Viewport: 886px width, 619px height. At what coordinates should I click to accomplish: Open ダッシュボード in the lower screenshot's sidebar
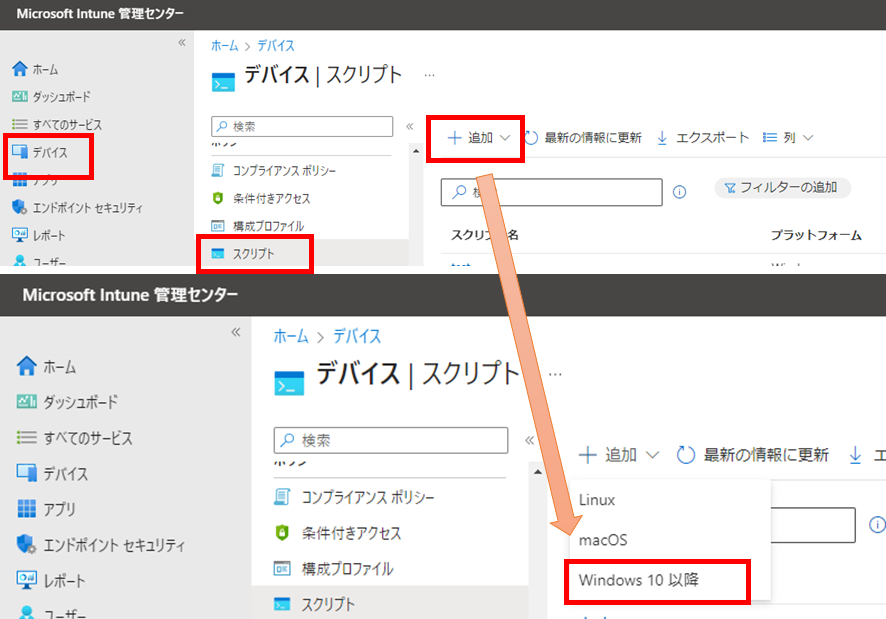(67, 402)
